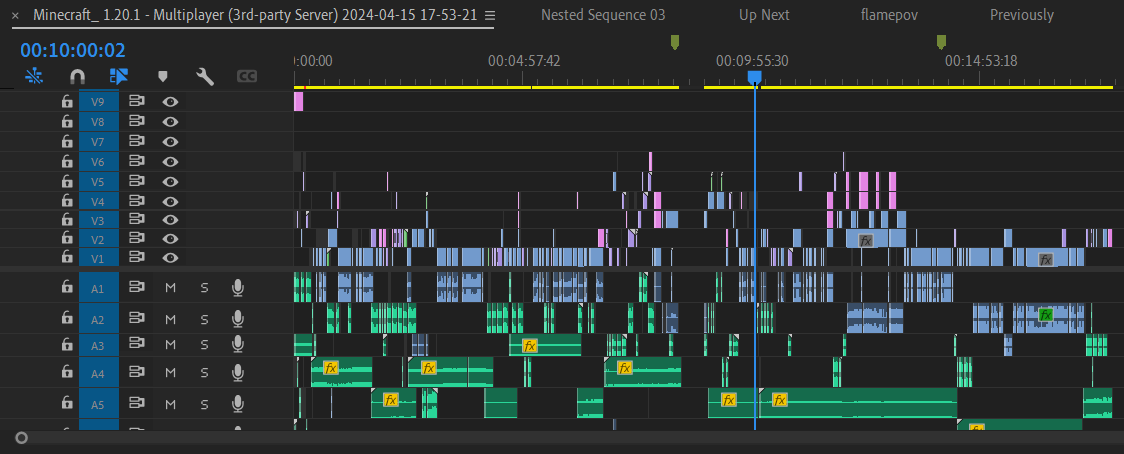Screen dimensions: 1124x454
Task: Click gray fx badge on V1 clip
Action: coord(1046,260)
